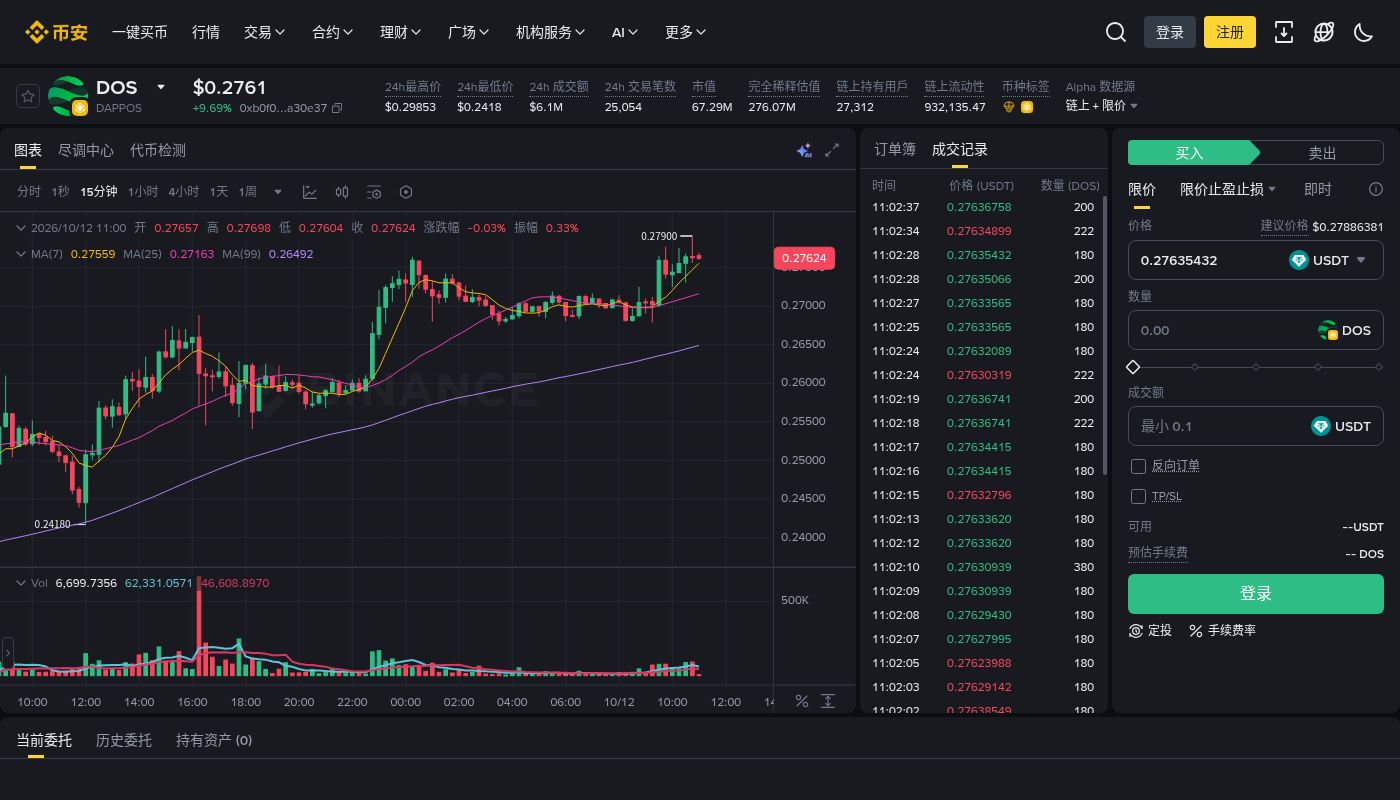The width and height of the screenshot is (1400, 800).
Task: Focus the 成交额 最小 0.1 input field
Action: (1256, 426)
